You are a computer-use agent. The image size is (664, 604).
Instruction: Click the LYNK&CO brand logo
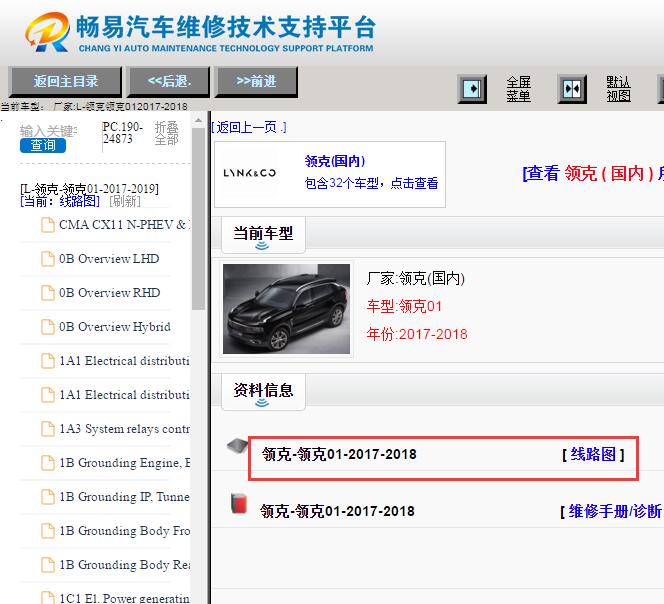click(x=249, y=173)
